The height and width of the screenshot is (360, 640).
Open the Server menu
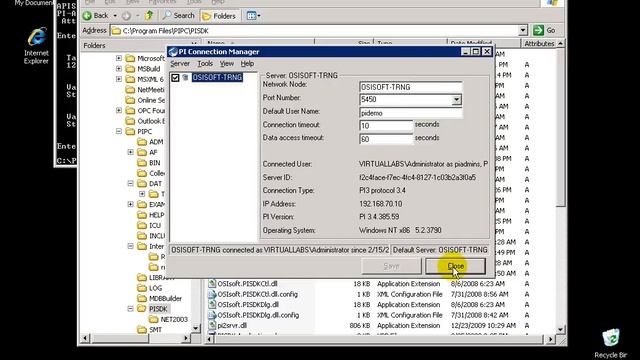point(180,64)
